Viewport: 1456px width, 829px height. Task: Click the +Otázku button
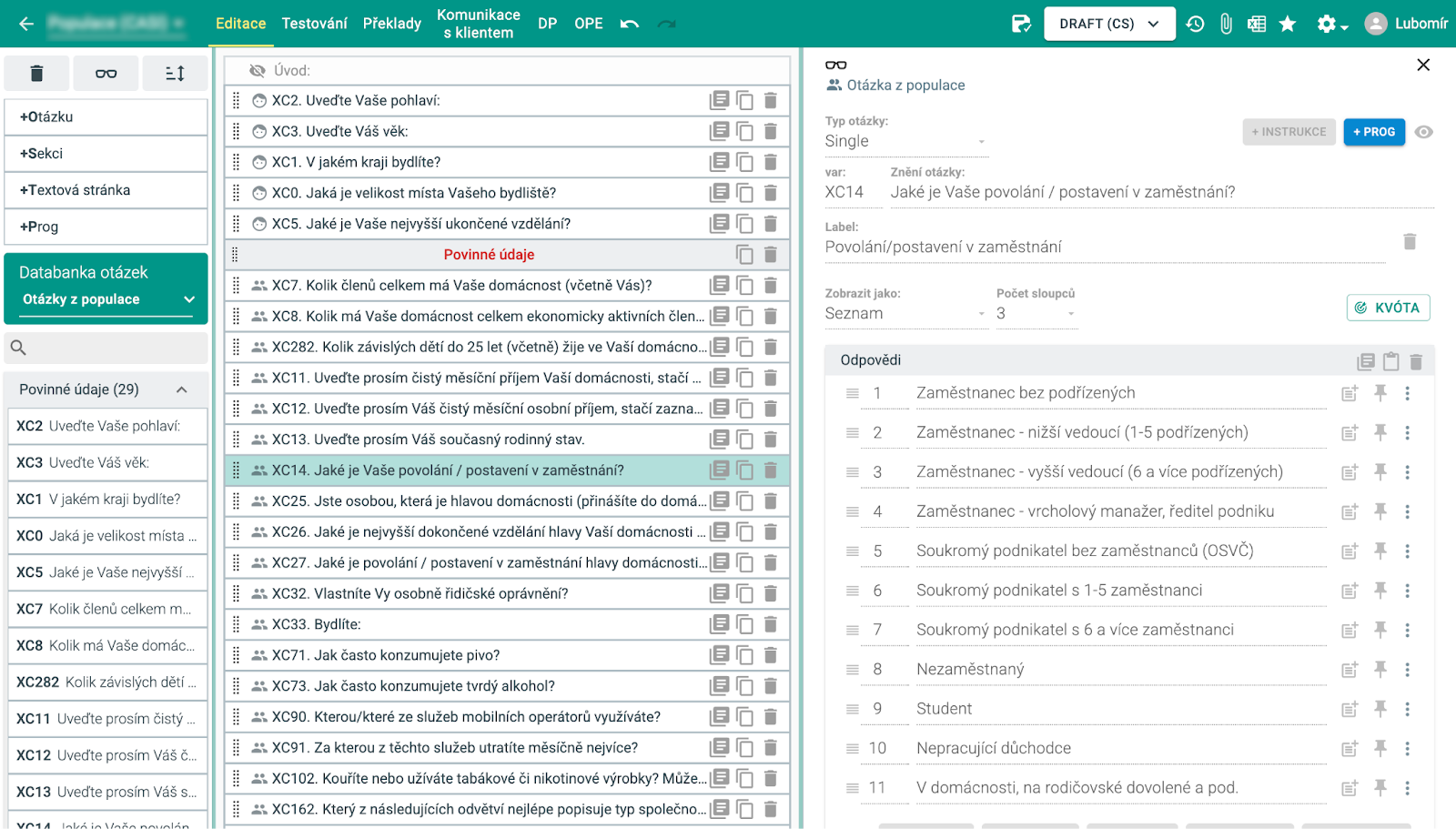[106, 116]
